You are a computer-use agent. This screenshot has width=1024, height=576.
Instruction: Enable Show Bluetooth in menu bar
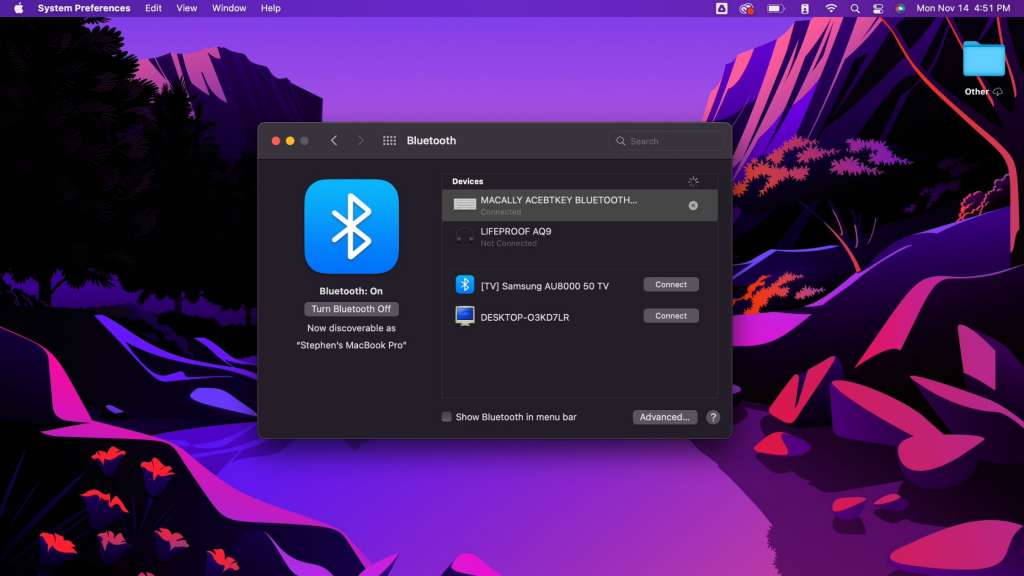[x=446, y=416]
